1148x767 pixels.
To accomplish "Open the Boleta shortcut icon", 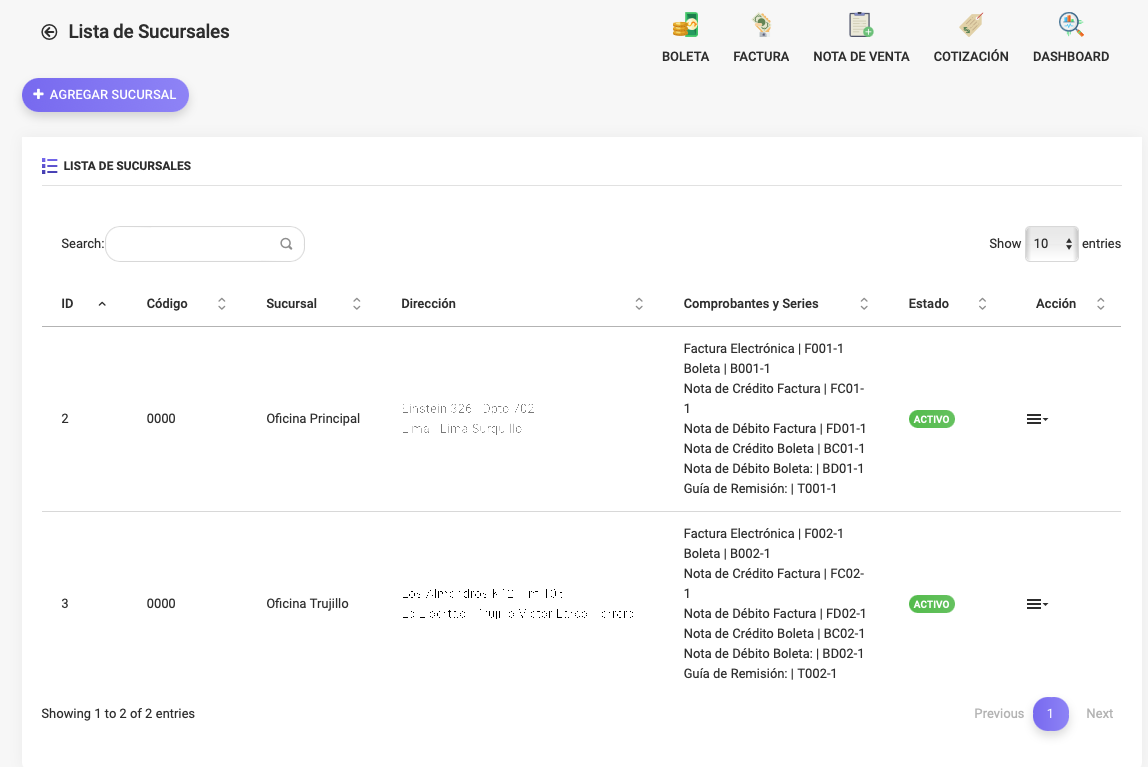I will (x=685, y=26).
